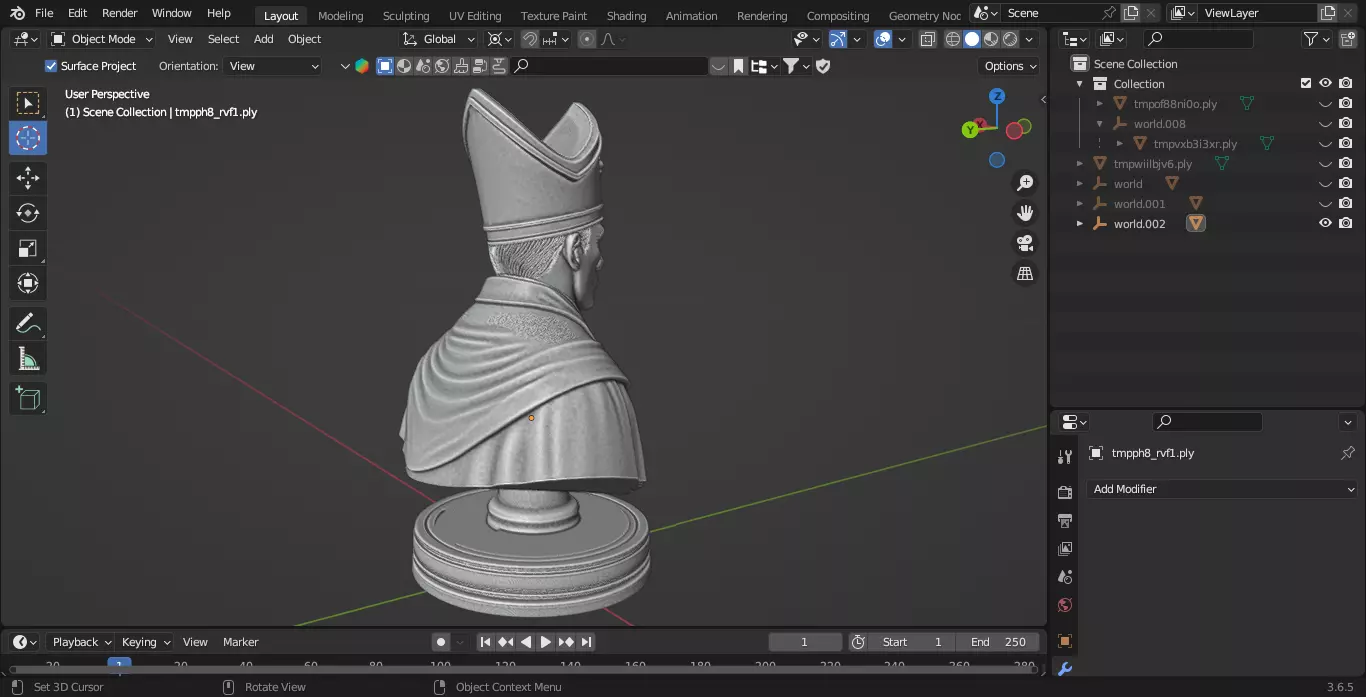Select the Add Cube tool
1366x697 pixels.
tap(28, 399)
